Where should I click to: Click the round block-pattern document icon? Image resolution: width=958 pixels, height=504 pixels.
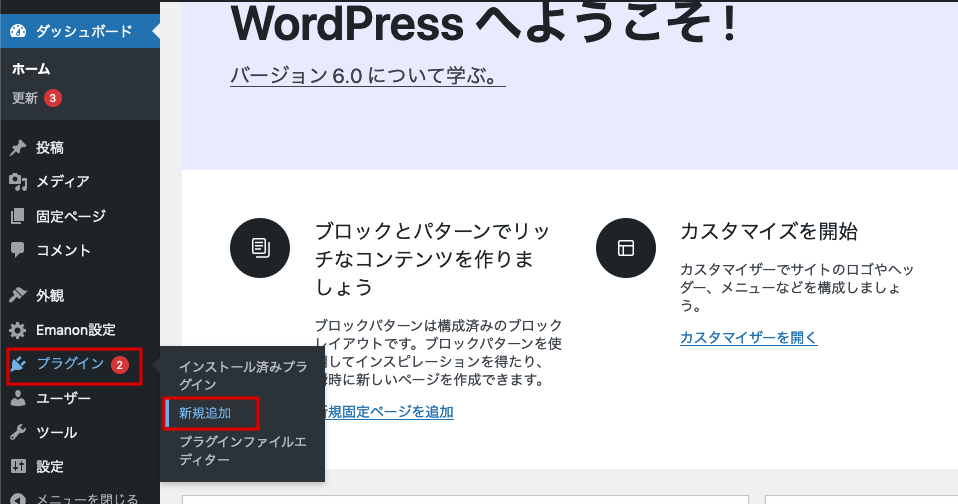[260, 248]
